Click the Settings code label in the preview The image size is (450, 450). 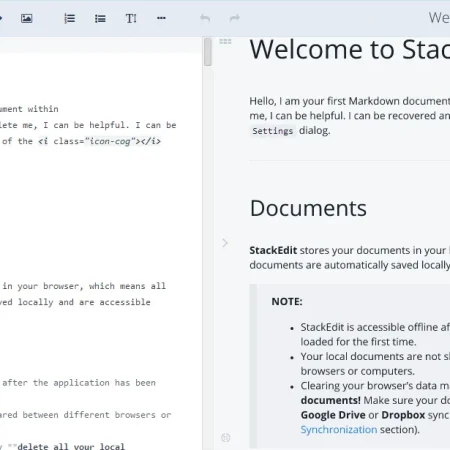pos(273,131)
